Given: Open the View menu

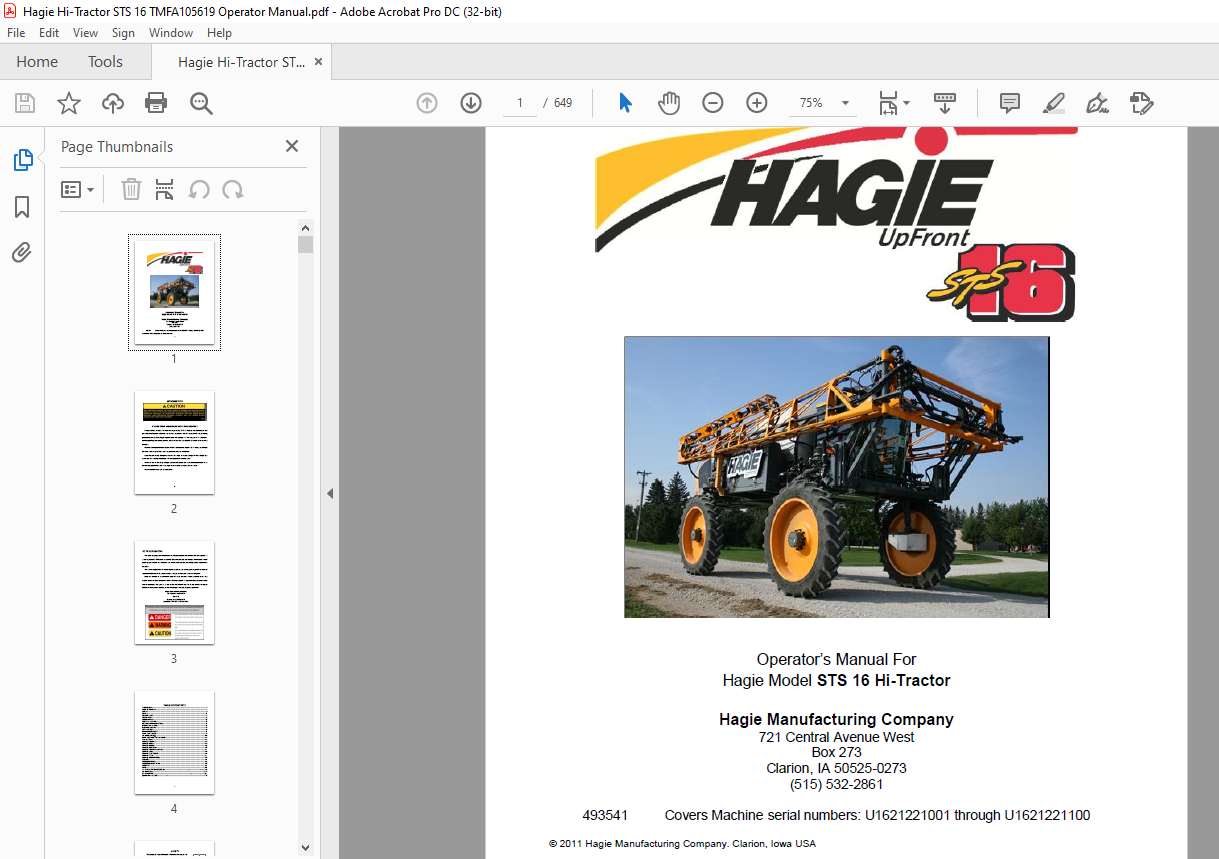Looking at the screenshot, I should point(85,33).
